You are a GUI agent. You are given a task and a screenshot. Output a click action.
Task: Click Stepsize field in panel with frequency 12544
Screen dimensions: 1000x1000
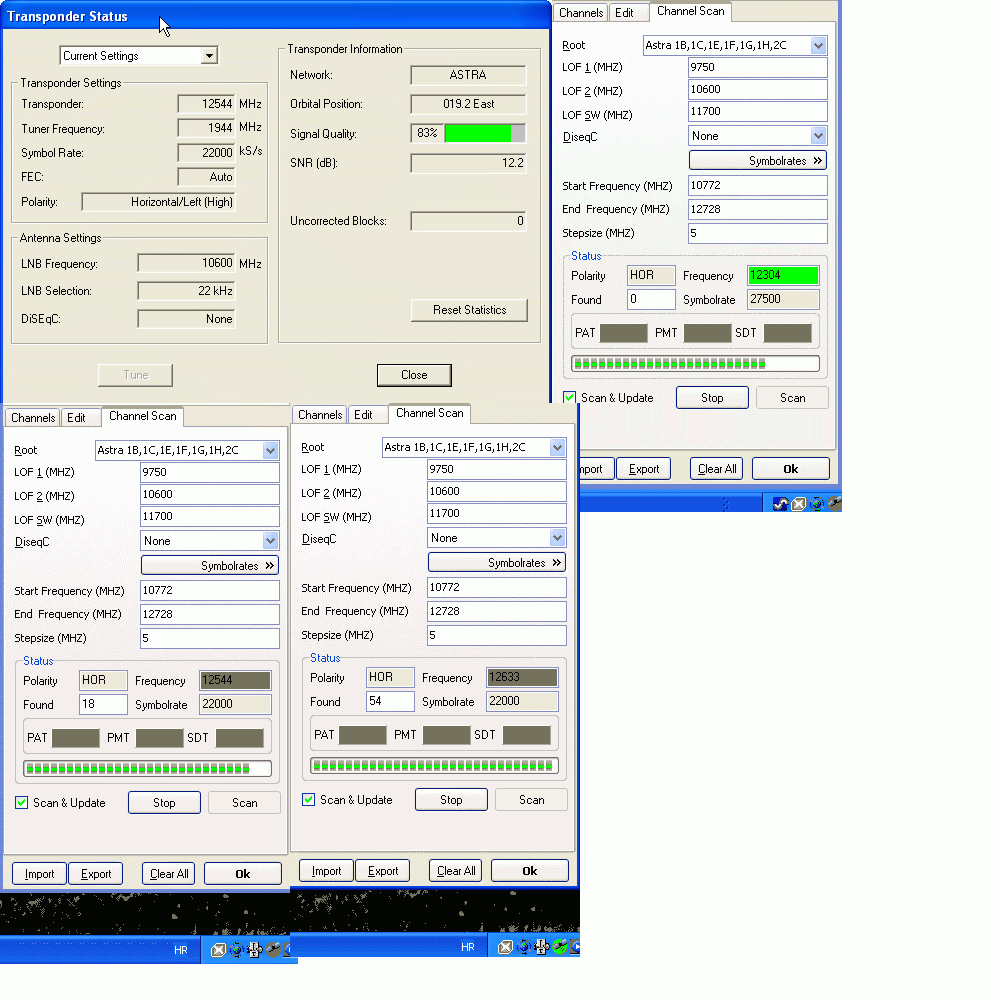point(209,638)
